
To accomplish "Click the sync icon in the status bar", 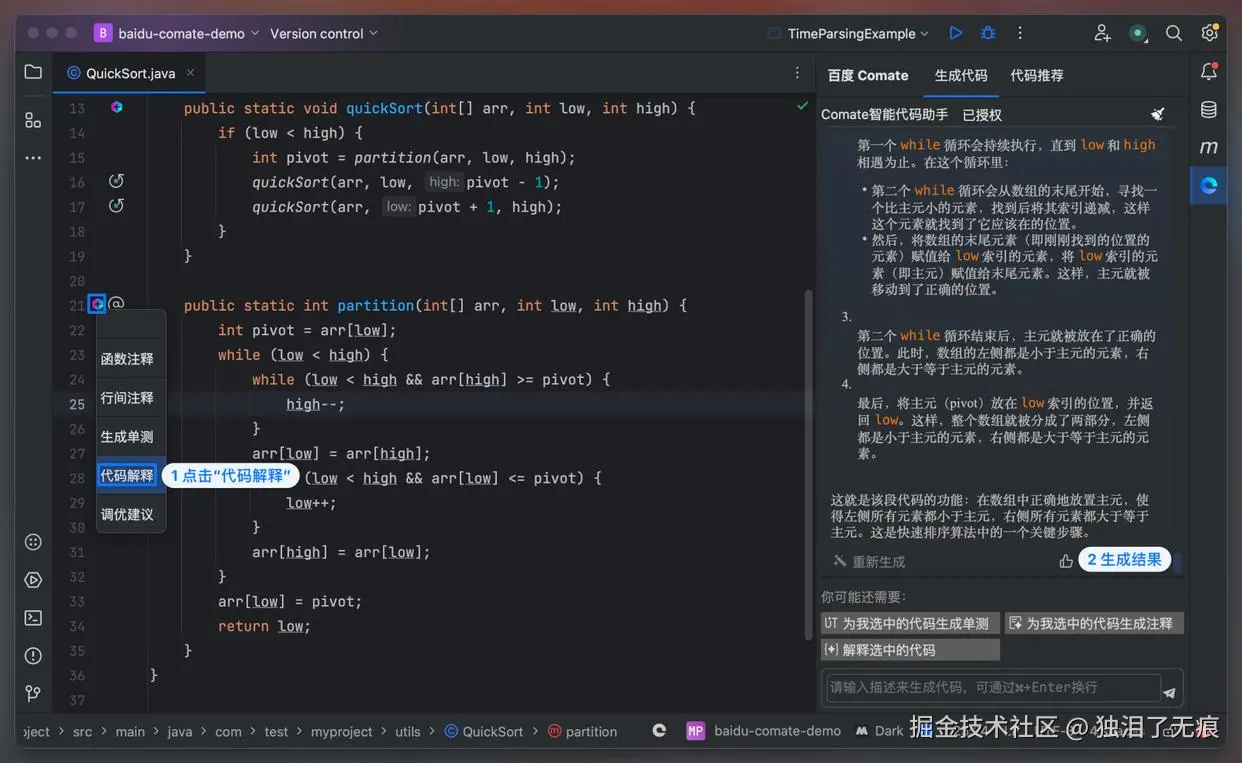I will point(659,731).
